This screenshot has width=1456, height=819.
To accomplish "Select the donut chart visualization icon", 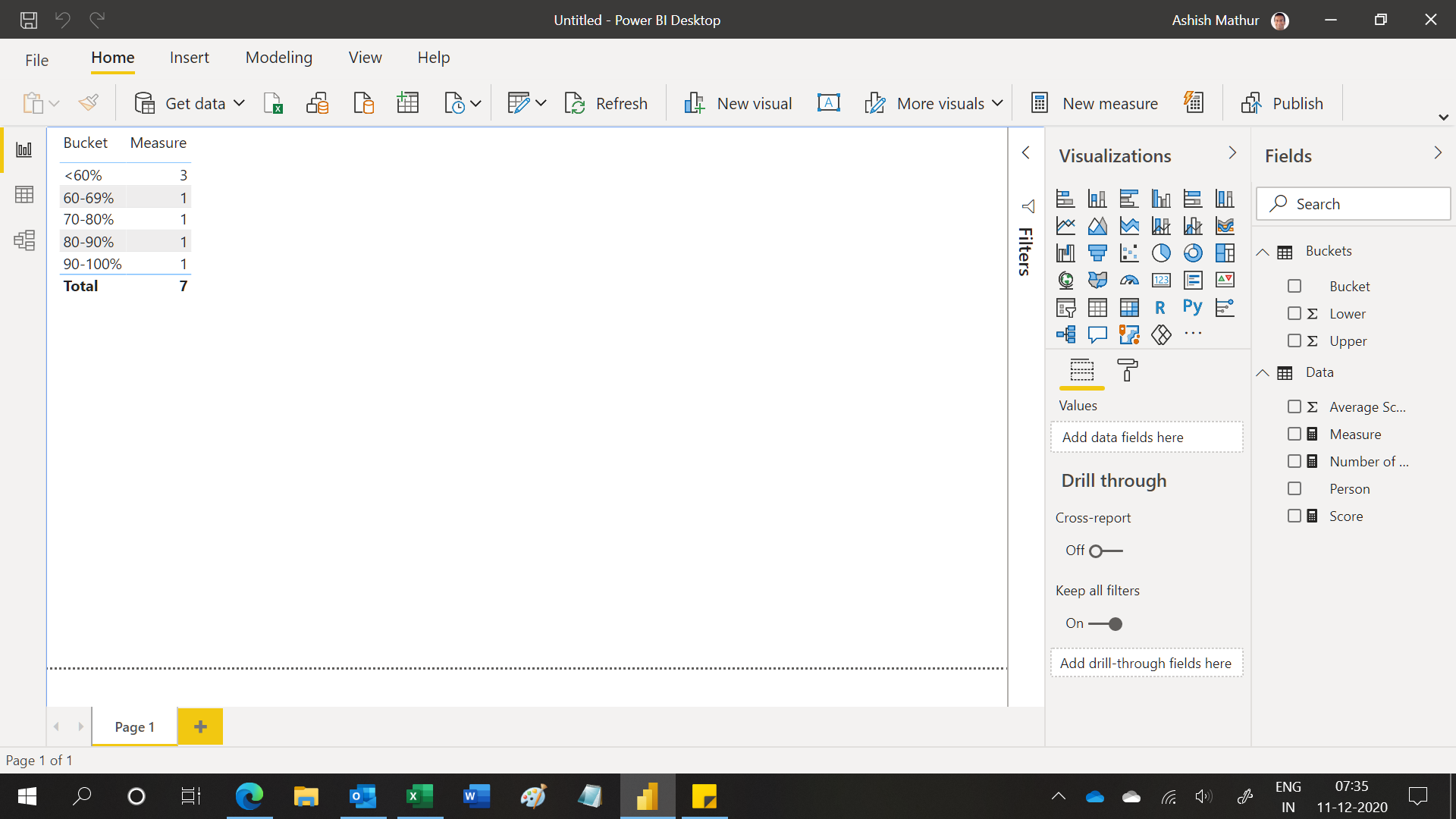I will click(x=1193, y=253).
